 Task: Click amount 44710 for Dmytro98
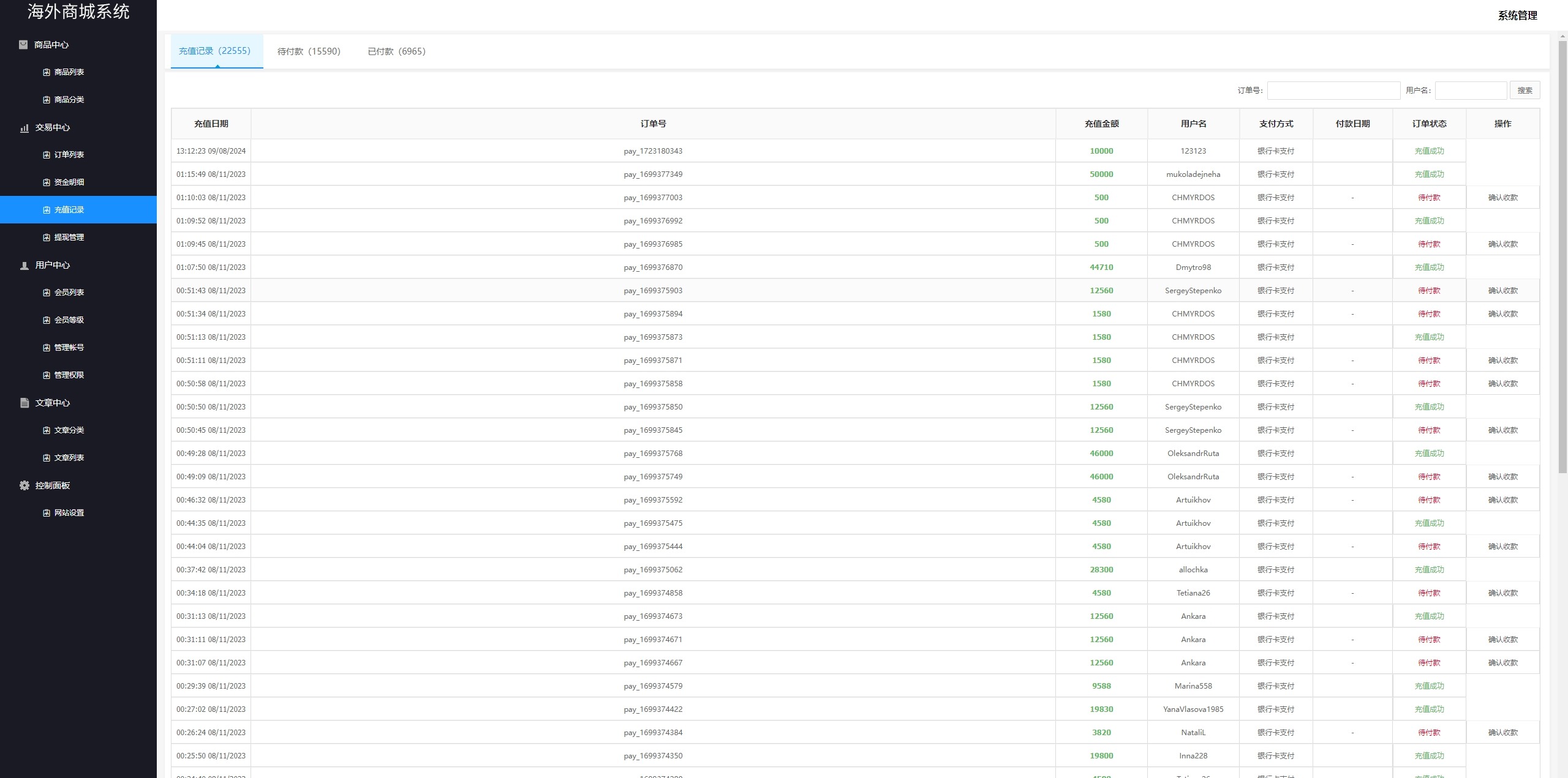(1101, 267)
